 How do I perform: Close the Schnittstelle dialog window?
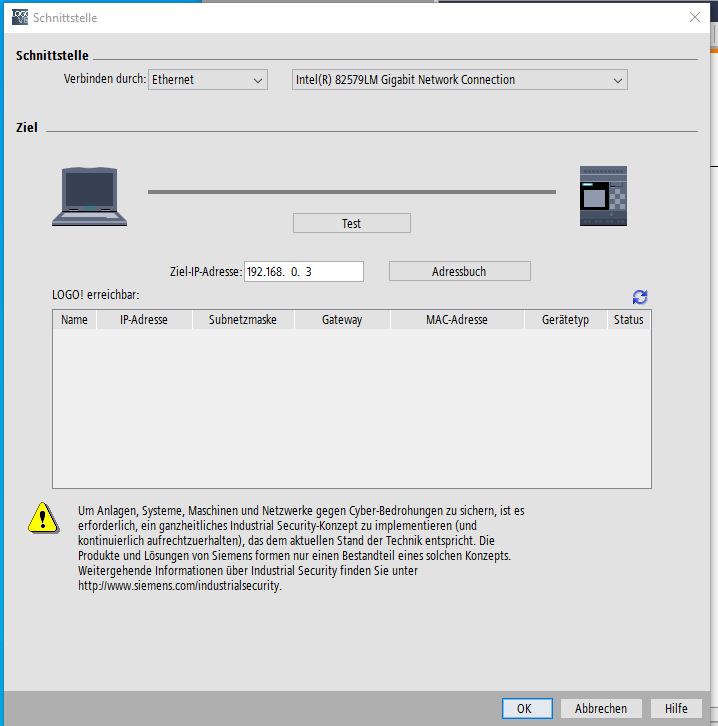tap(695, 17)
